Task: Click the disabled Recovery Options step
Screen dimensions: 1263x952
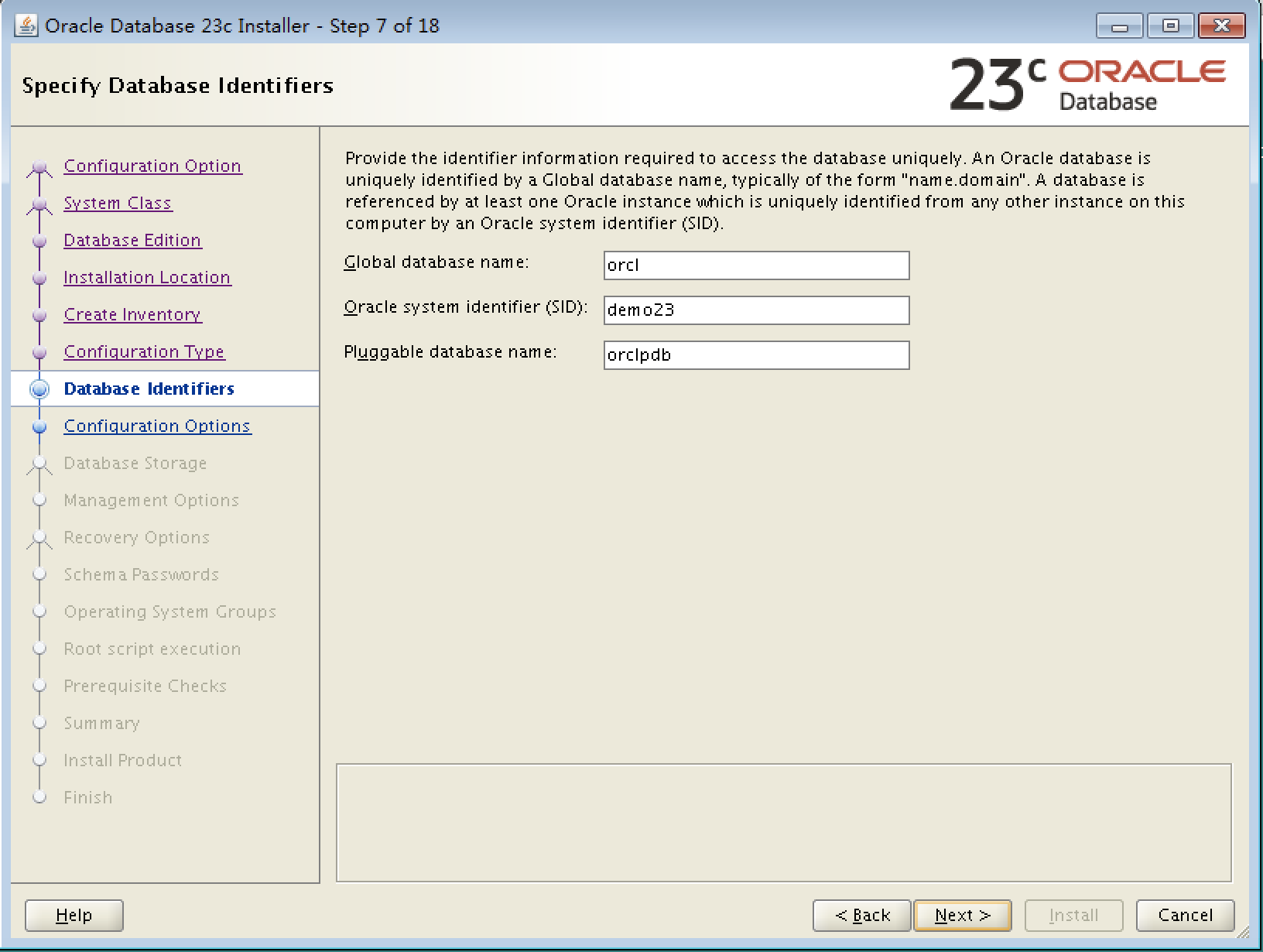Action: coord(136,537)
